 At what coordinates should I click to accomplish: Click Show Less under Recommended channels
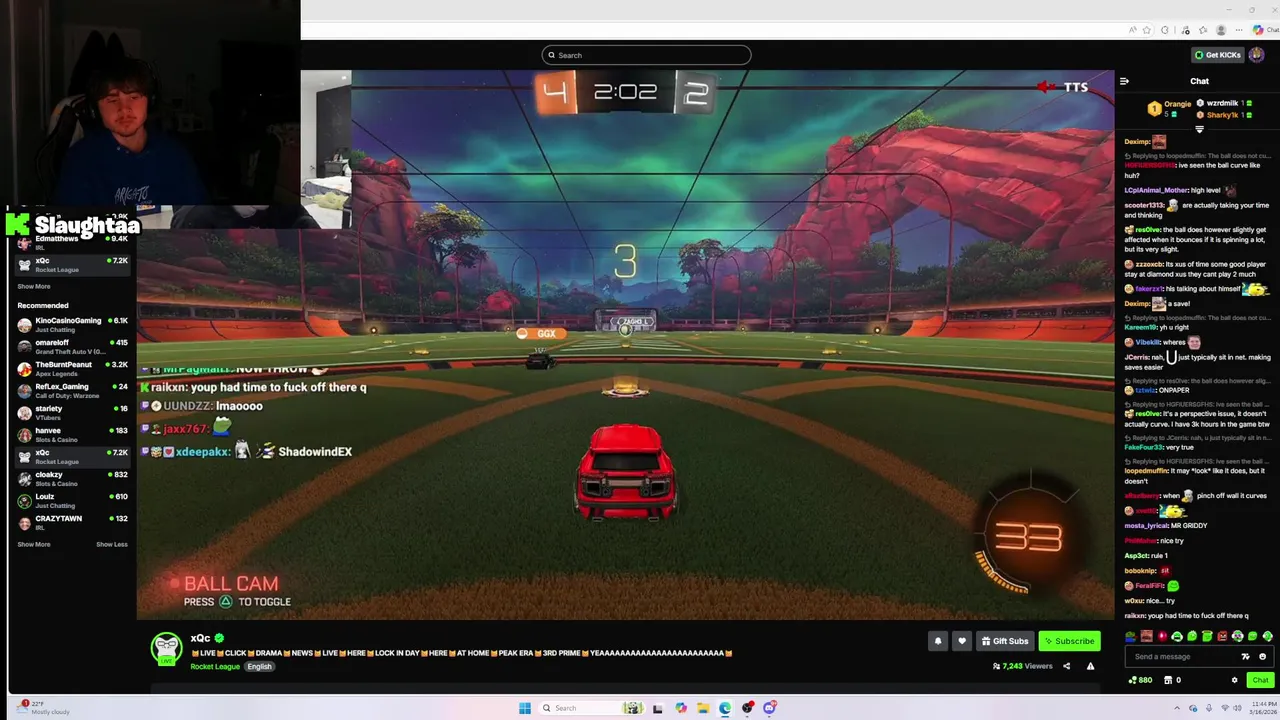coord(112,544)
